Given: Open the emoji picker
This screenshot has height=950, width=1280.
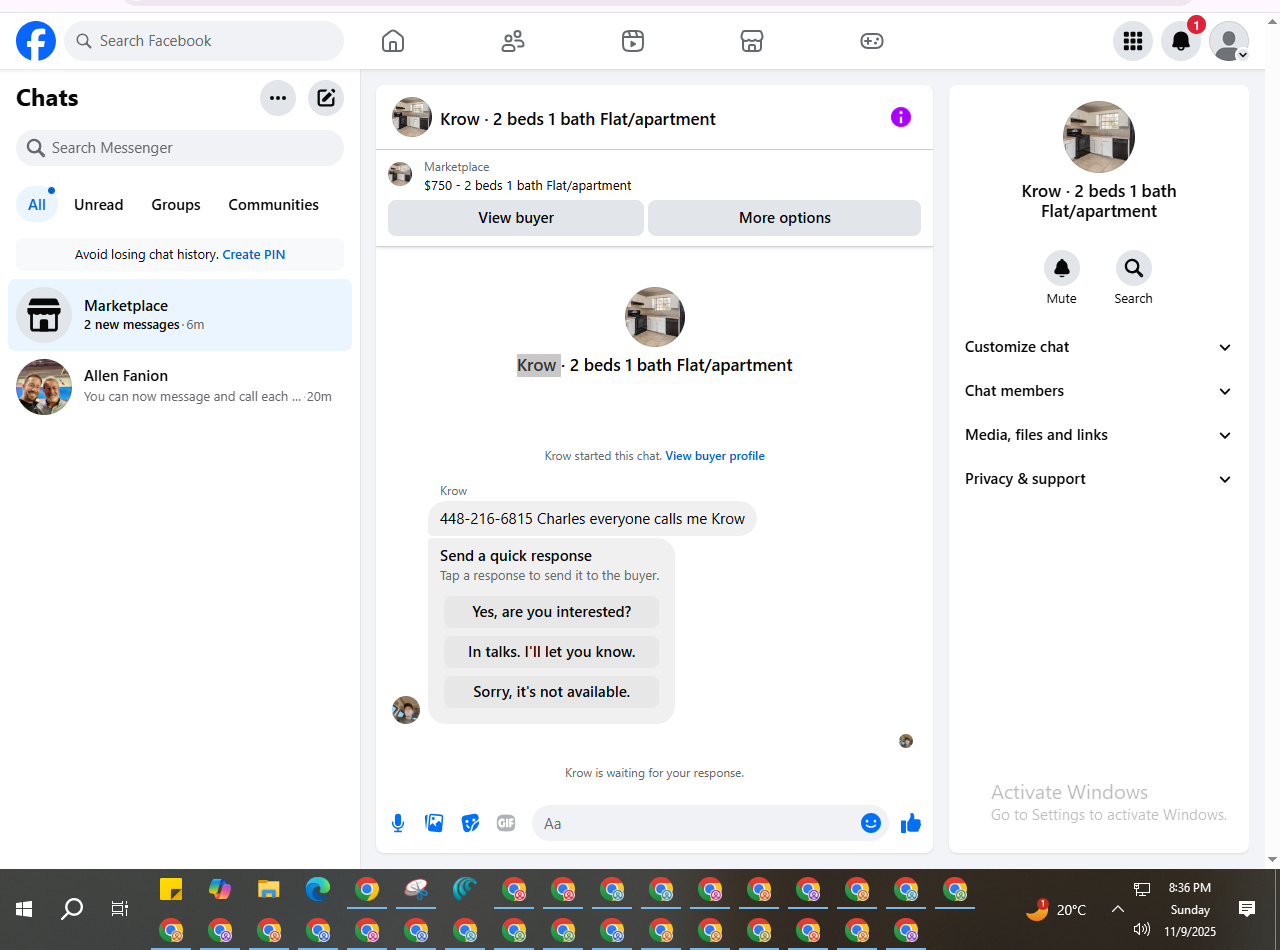Looking at the screenshot, I should (x=871, y=823).
